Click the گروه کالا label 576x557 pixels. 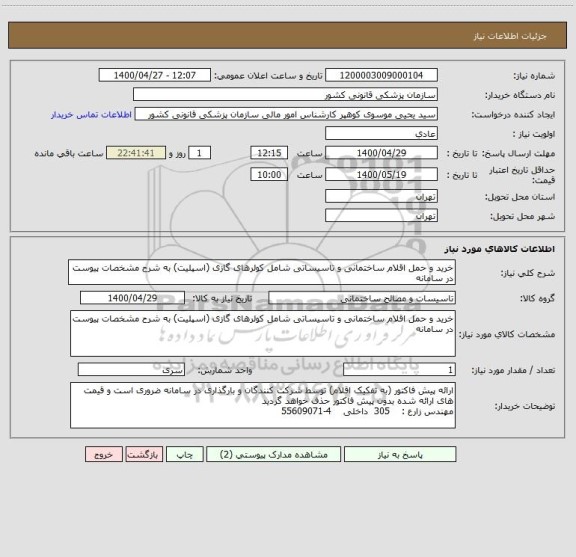pyautogui.click(x=537, y=298)
